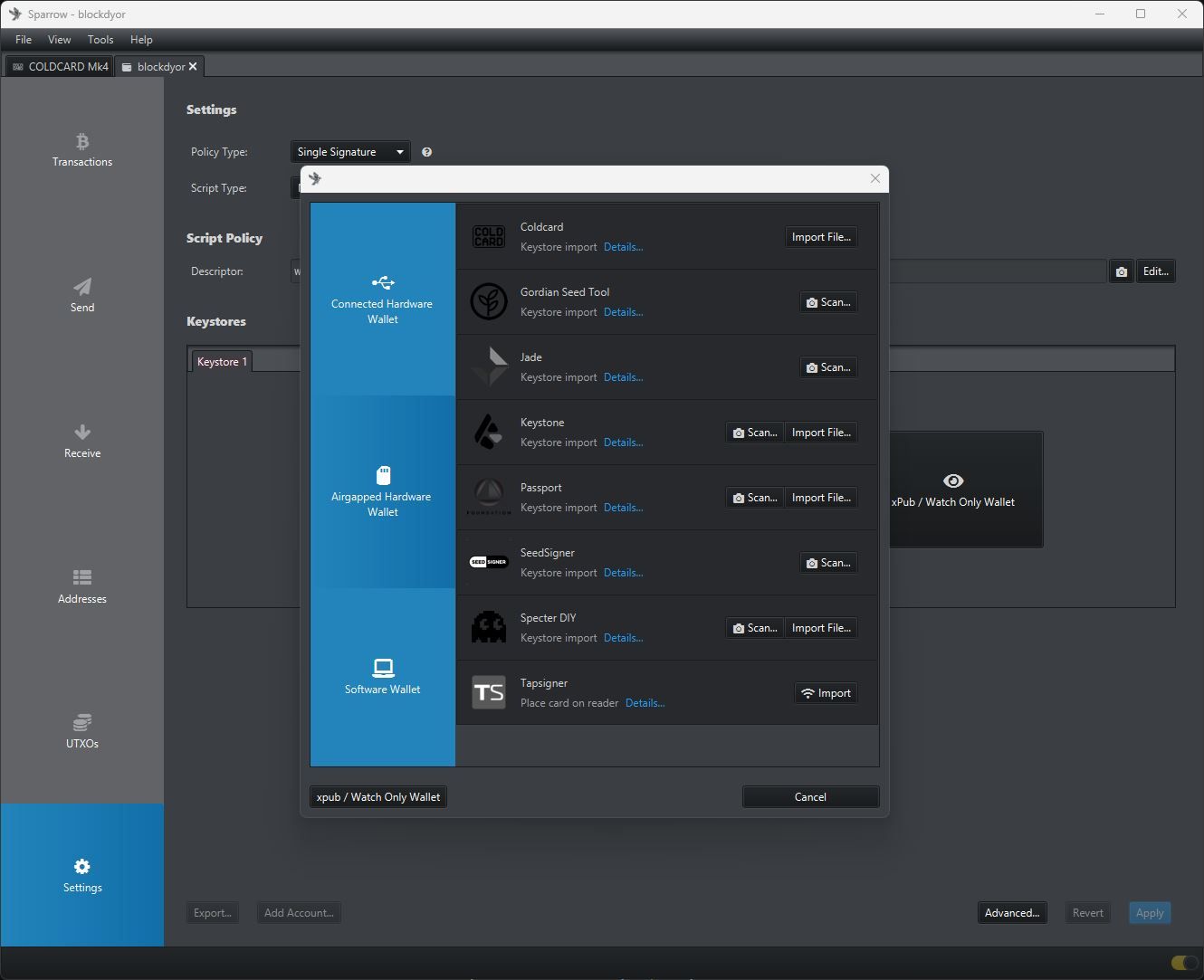1204x980 pixels.
Task: Click the Tapsigner TS logo
Action: pyautogui.click(x=489, y=692)
